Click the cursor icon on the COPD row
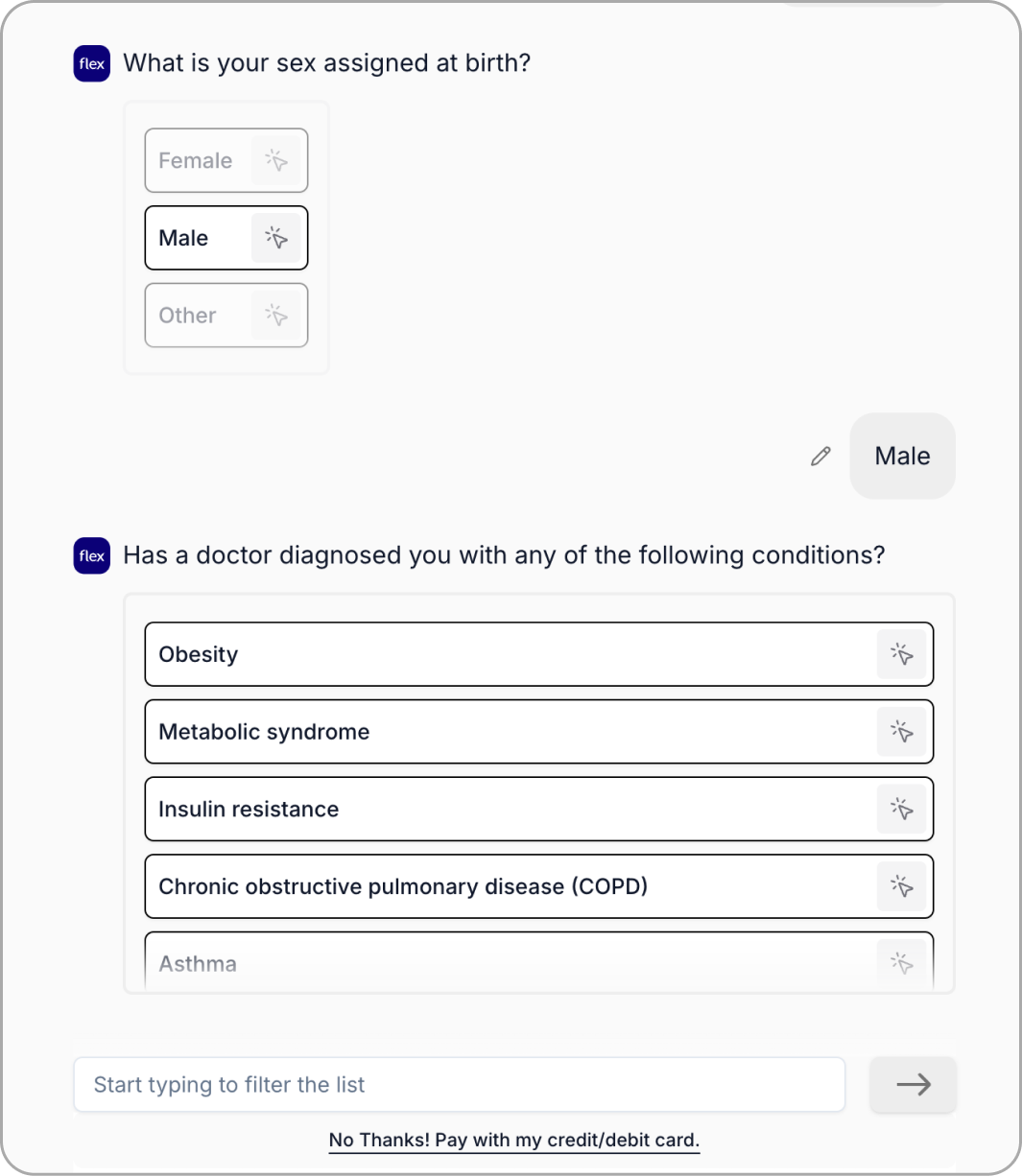1022x1176 pixels. 901,886
